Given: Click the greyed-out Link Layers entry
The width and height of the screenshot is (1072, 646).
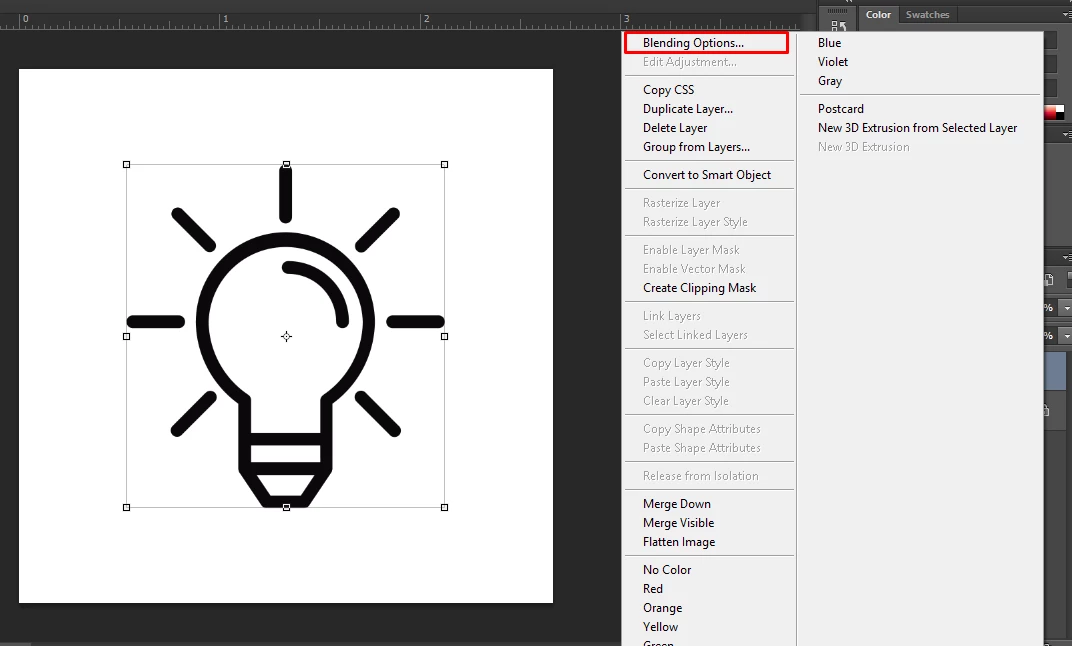Looking at the screenshot, I should coord(671,316).
